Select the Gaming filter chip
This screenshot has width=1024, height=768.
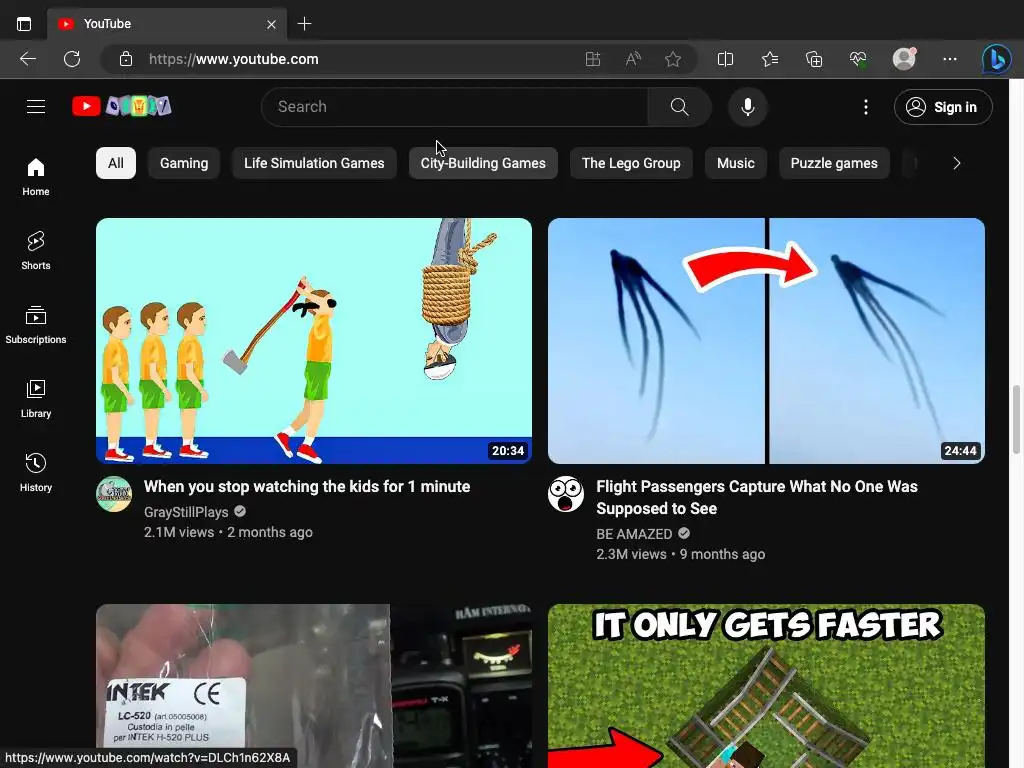tap(184, 163)
